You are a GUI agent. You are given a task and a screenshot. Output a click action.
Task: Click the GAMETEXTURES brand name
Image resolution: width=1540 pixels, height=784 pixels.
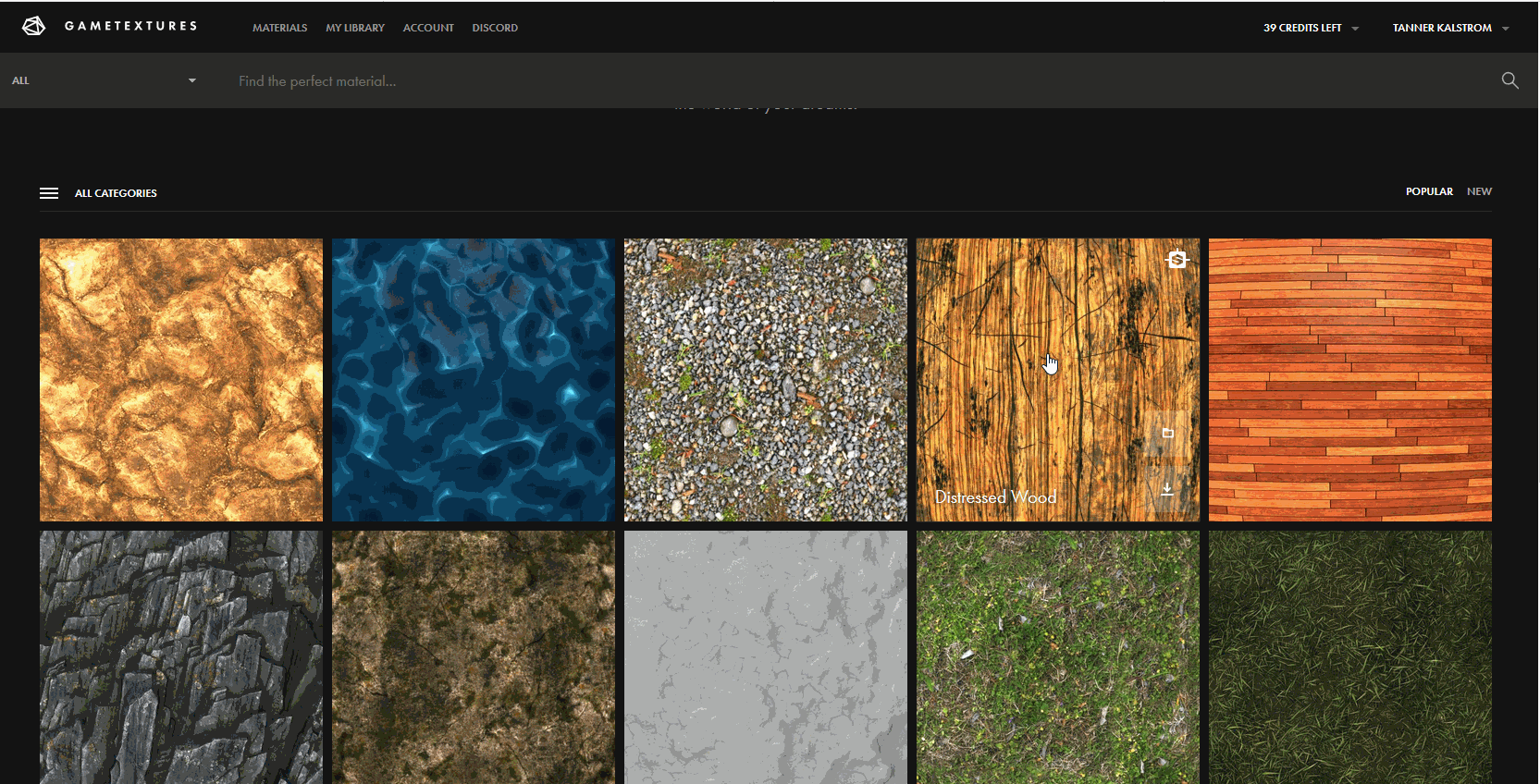pos(130,26)
